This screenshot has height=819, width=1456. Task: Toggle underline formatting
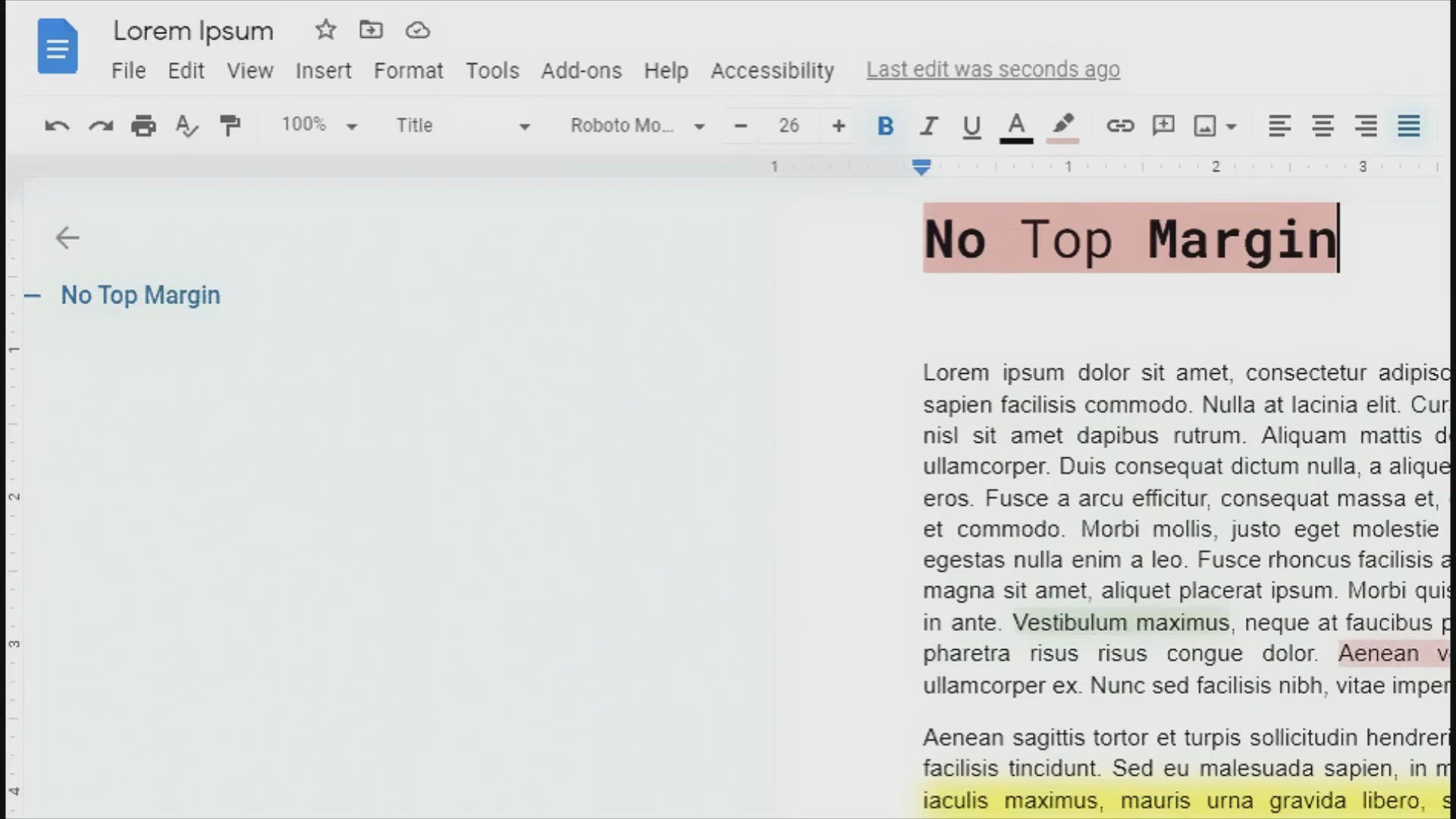point(971,127)
